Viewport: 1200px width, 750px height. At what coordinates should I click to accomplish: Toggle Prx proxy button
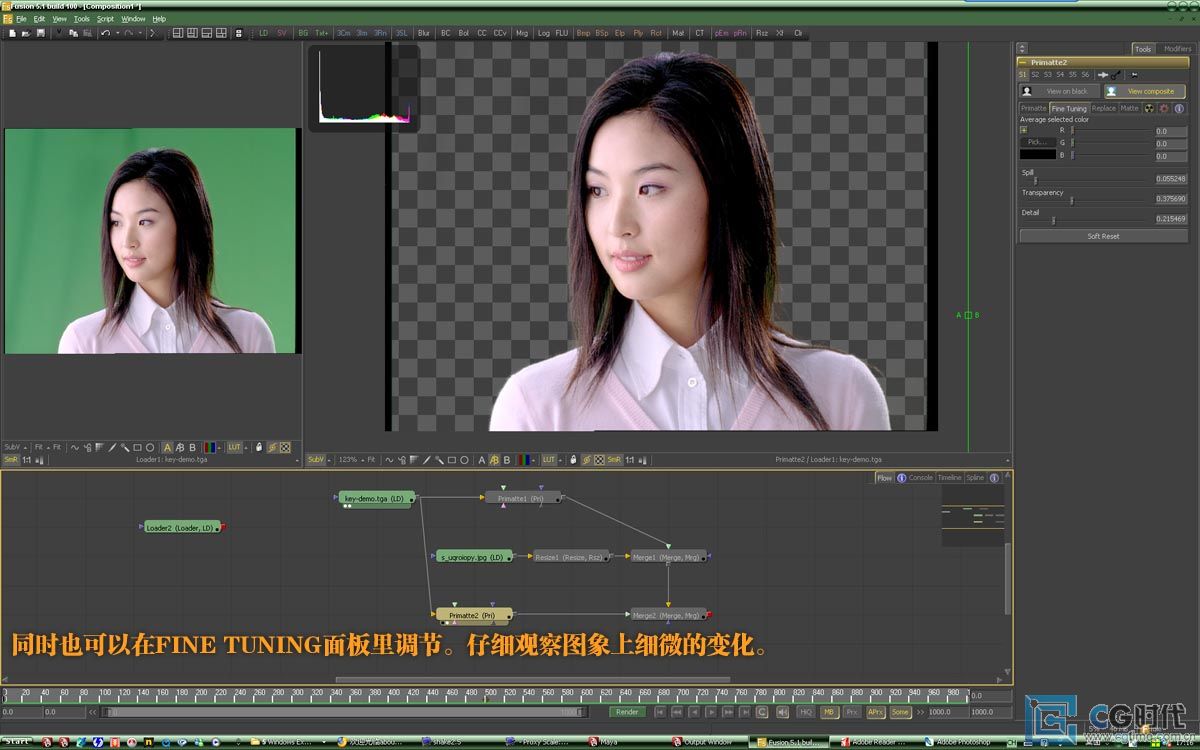(852, 712)
